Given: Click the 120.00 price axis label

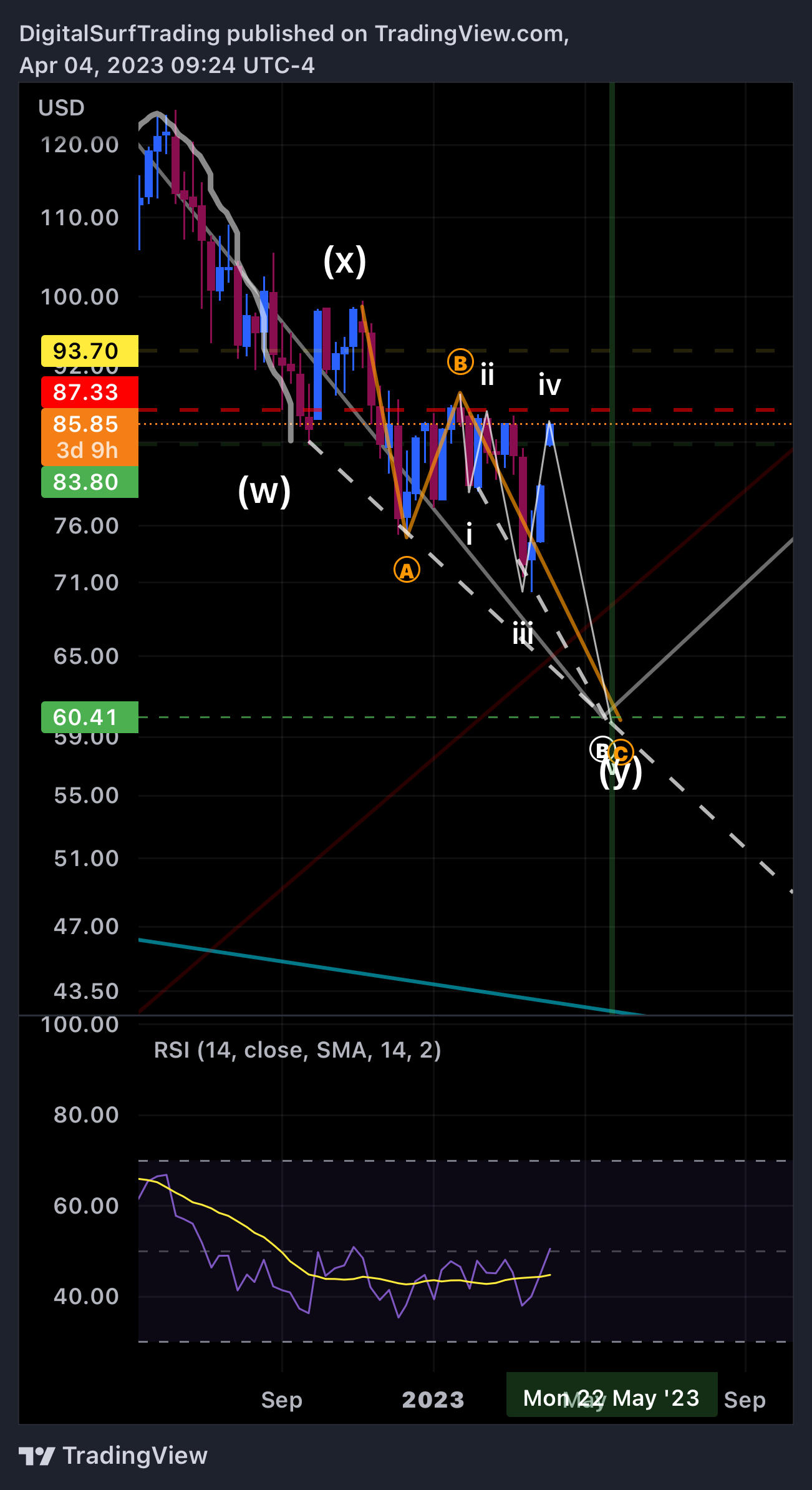Looking at the screenshot, I should pyautogui.click(x=80, y=145).
